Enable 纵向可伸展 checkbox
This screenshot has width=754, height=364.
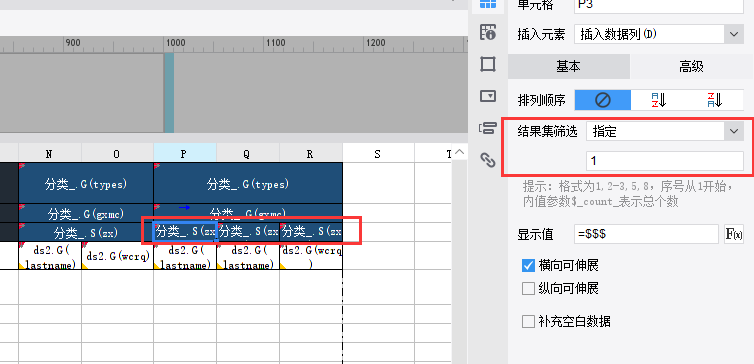[x=528, y=289]
